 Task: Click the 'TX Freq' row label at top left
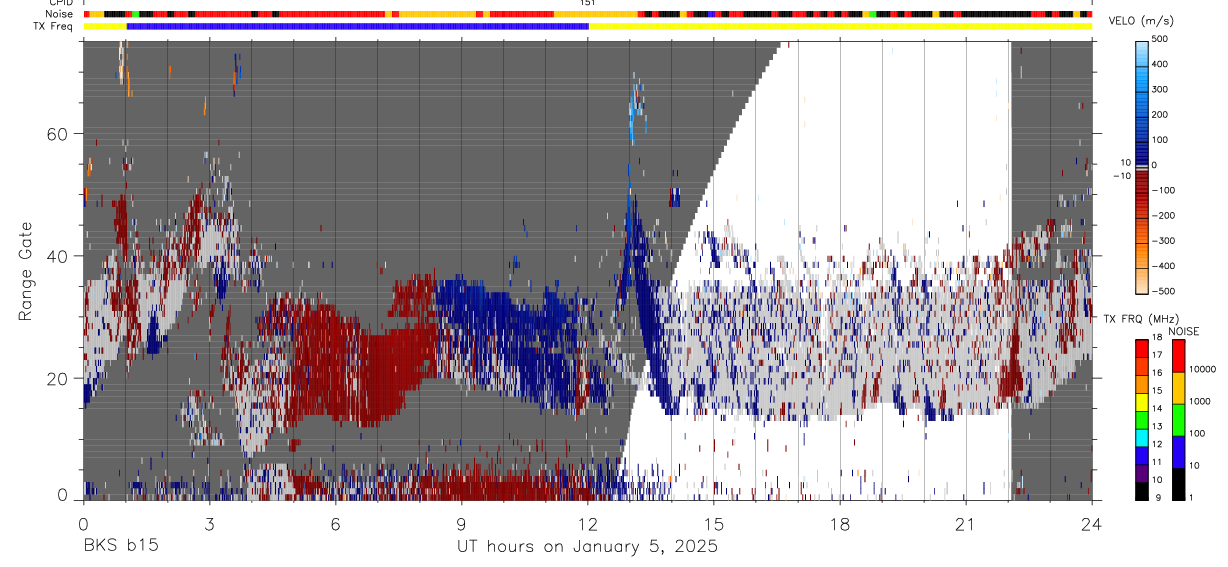(54, 26)
